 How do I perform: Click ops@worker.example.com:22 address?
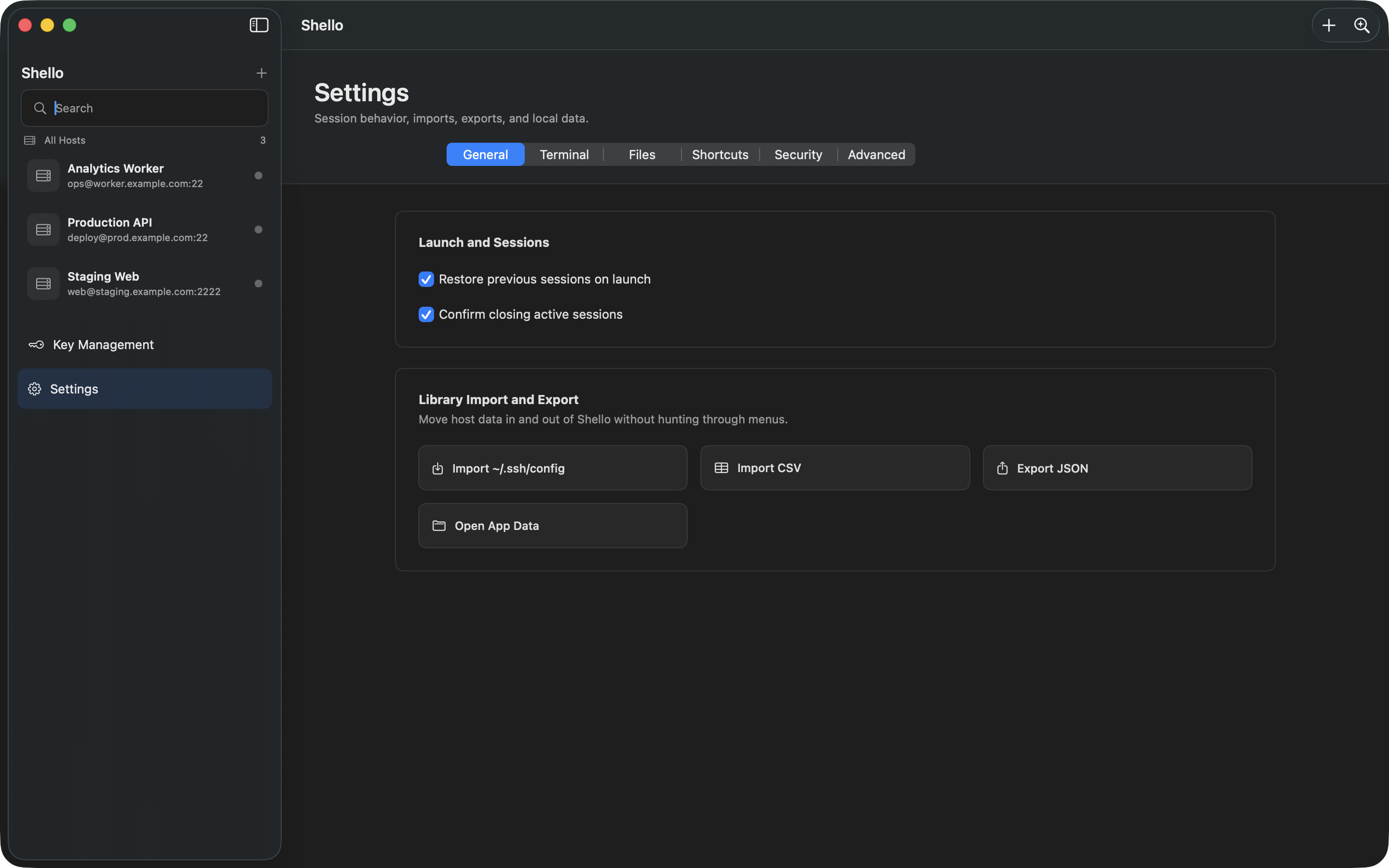tap(136, 184)
